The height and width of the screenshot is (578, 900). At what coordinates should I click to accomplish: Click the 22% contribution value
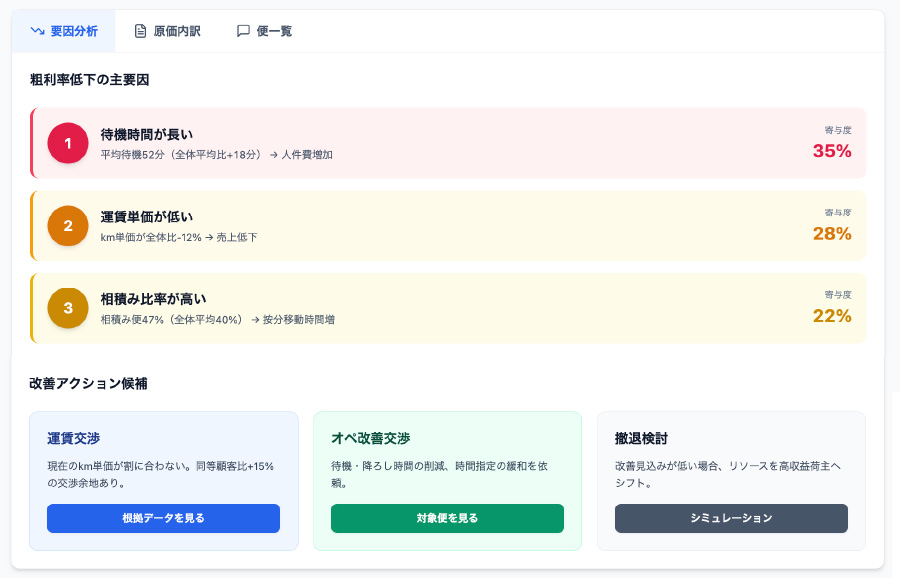coord(832,316)
